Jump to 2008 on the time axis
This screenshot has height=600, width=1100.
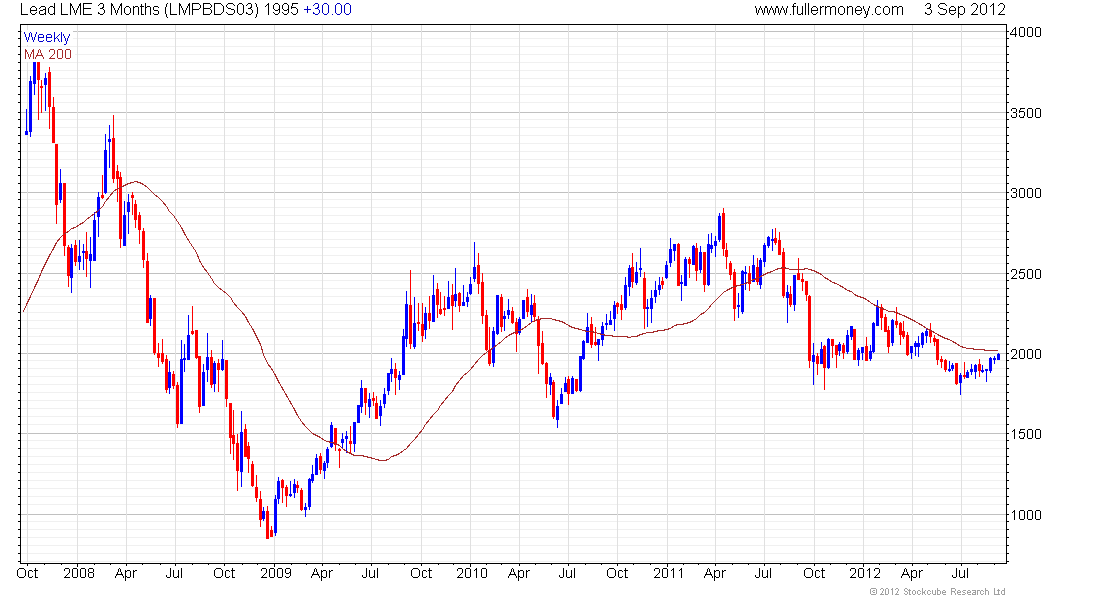tap(78, 573)
